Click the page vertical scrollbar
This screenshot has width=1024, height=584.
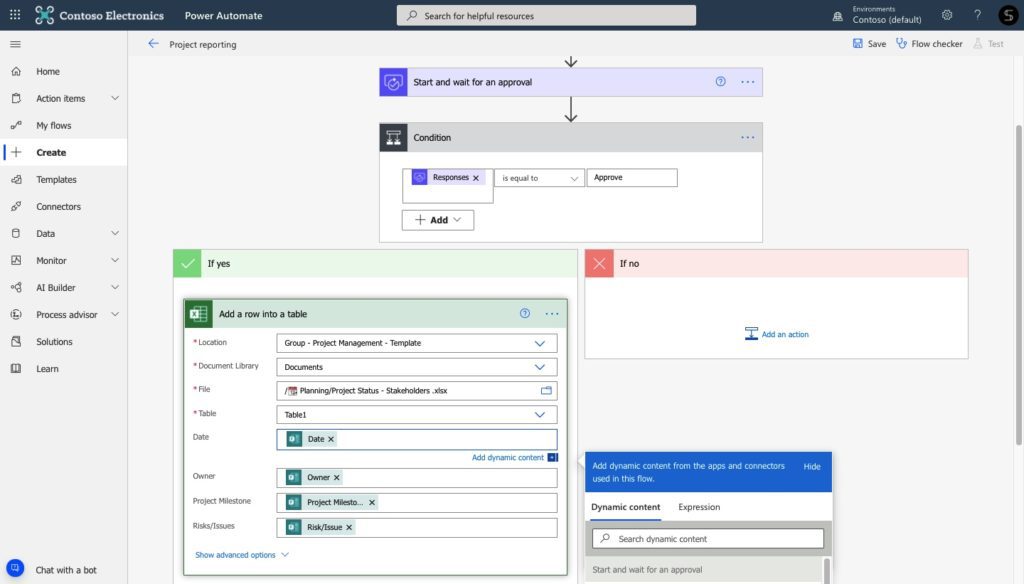point(1019,284)
